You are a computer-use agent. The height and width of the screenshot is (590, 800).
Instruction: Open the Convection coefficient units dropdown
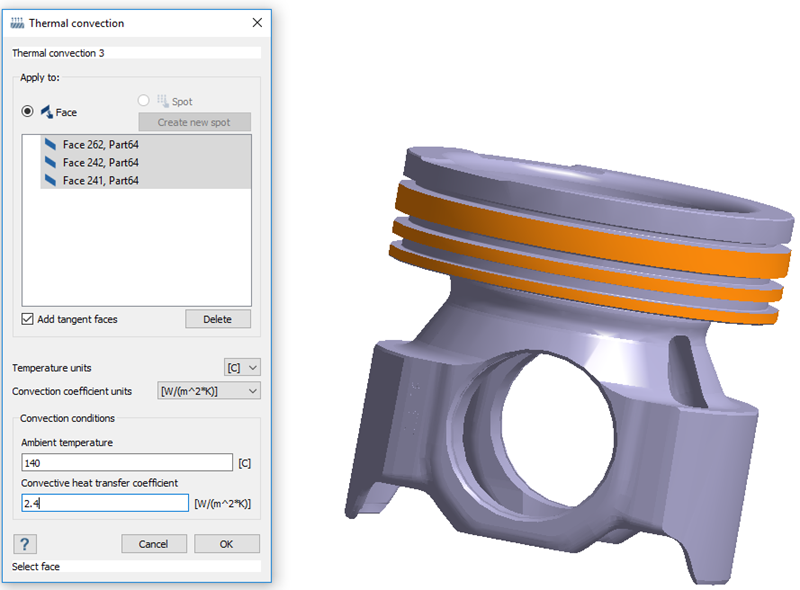click(x=209, y=391)
